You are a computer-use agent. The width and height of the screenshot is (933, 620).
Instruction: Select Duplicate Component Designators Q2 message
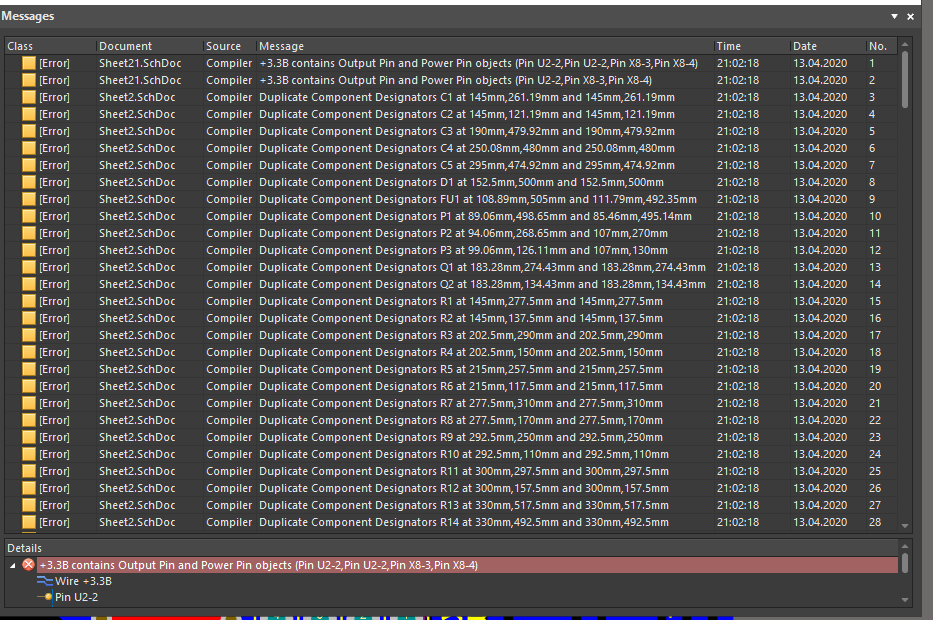[x=452, y=284]
